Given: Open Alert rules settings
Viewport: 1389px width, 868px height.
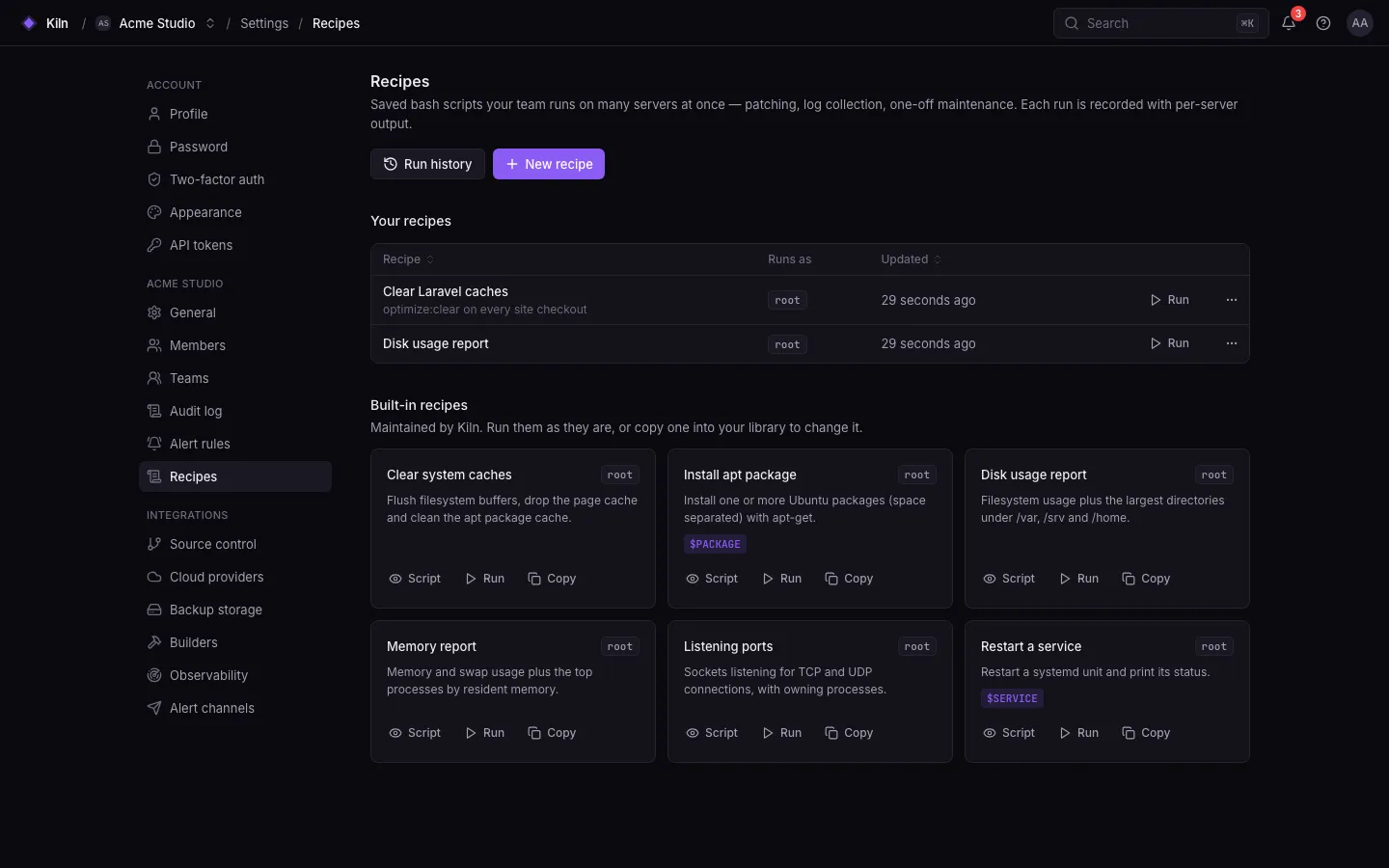Looking at the screenshot, I should [x=235, y=444].
